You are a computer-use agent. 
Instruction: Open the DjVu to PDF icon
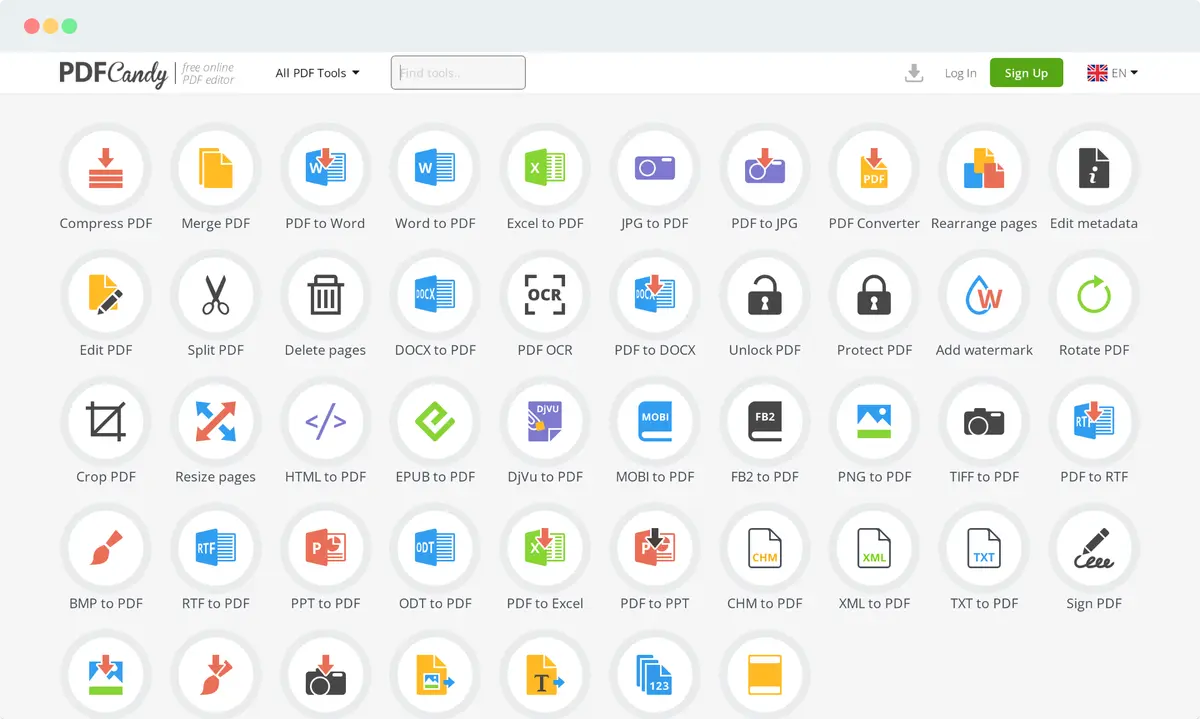click(545, 421)
